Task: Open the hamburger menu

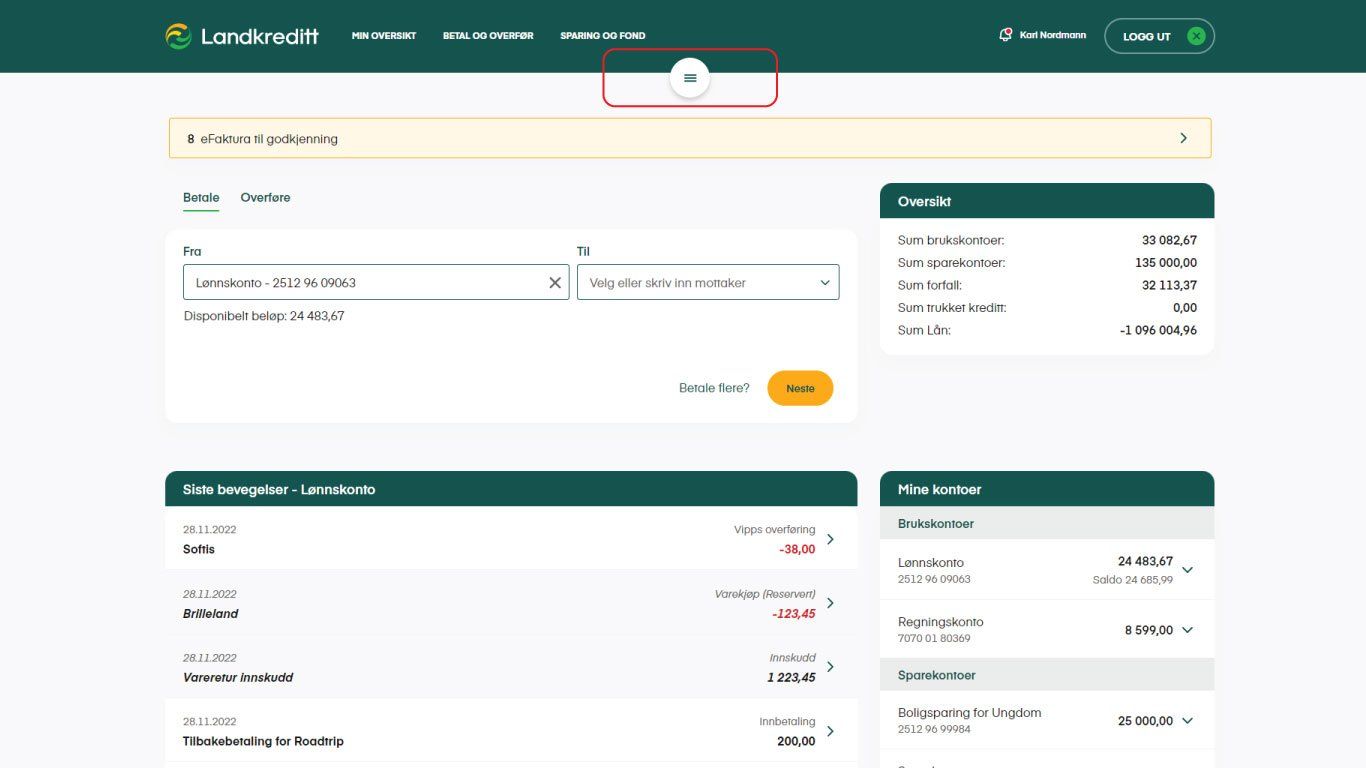Action: (x=689, y=77)
